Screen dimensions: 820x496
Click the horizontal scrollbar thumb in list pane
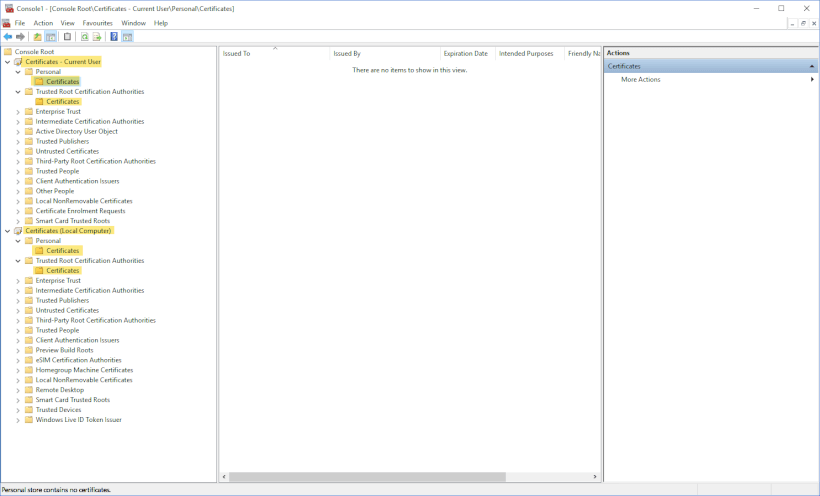(367, 477)
